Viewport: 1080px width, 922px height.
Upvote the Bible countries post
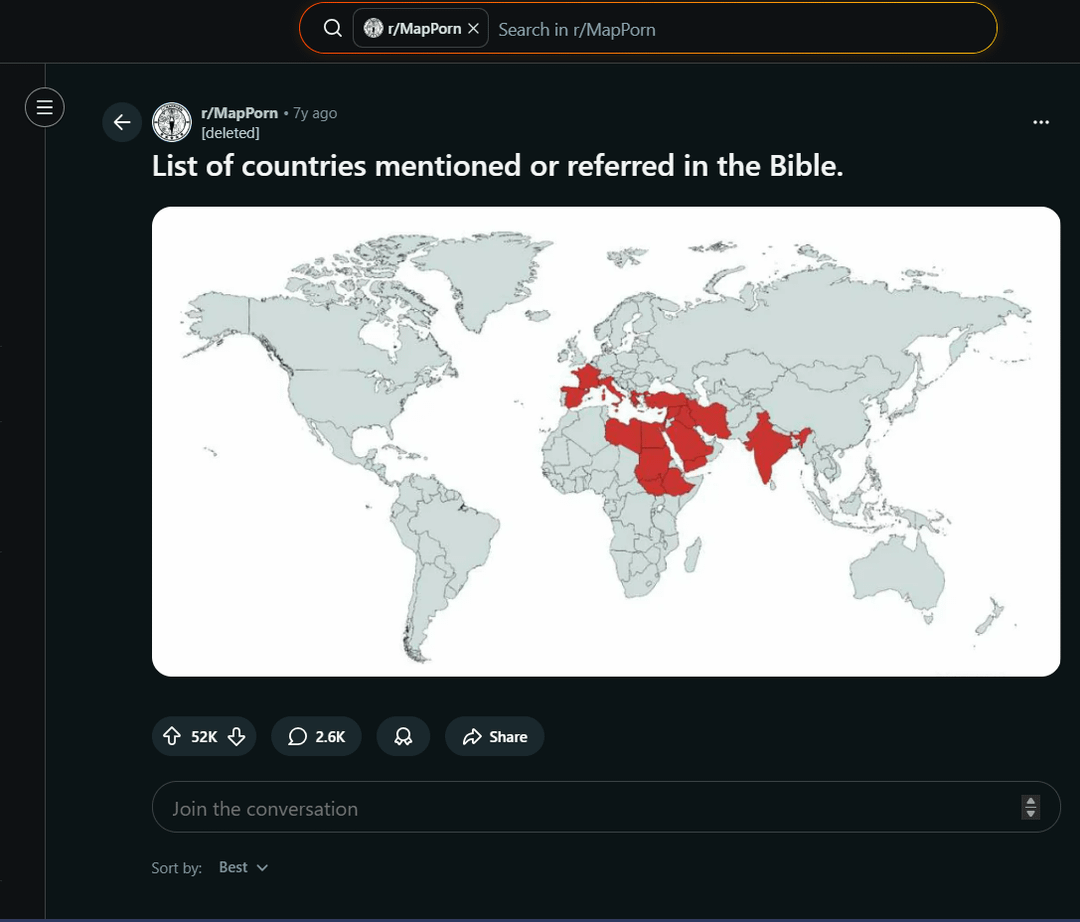171,736
